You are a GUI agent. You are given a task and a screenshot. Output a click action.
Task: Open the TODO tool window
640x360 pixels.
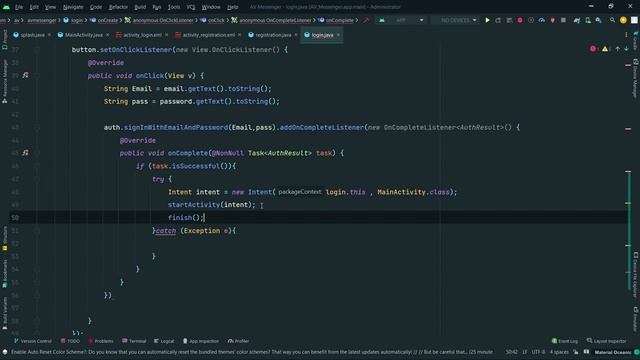coord(70,341)
